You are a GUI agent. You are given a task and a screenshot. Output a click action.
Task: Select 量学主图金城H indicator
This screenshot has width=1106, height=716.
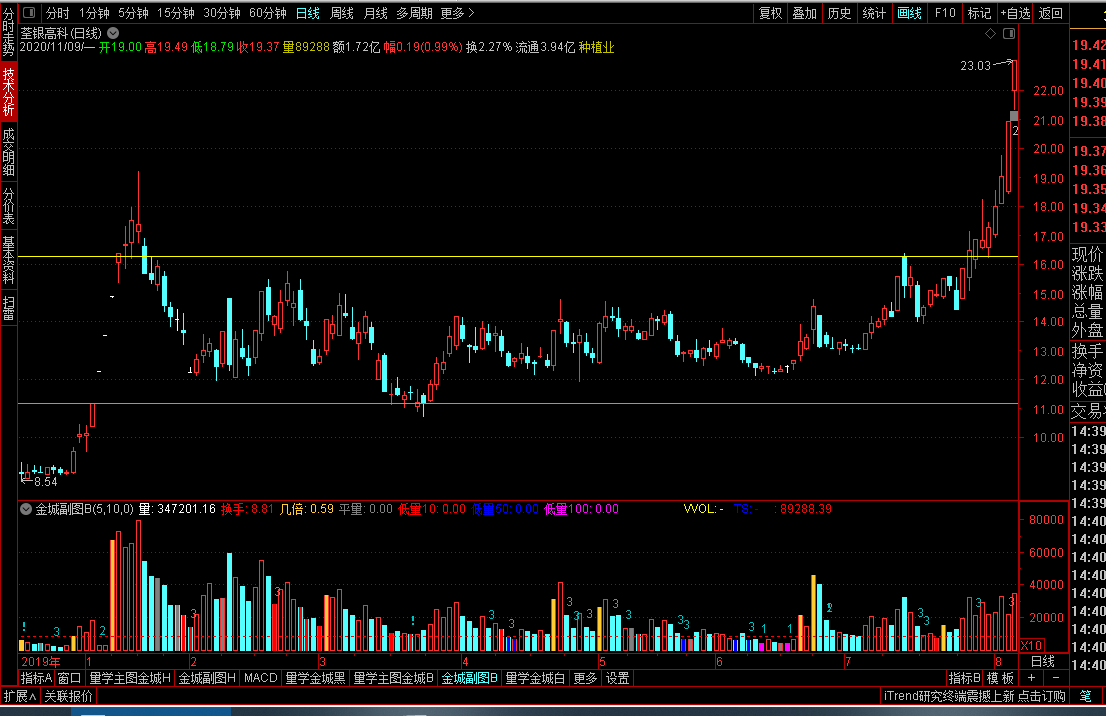point(130,679)
